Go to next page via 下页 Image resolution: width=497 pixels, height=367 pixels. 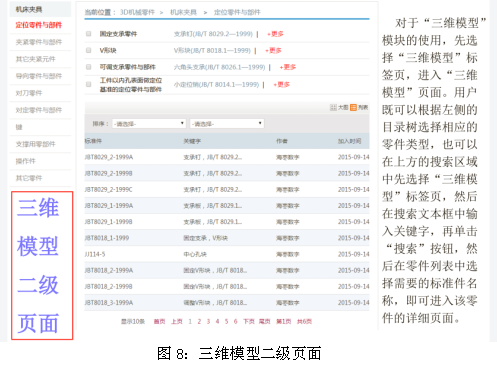pos(249,321)
